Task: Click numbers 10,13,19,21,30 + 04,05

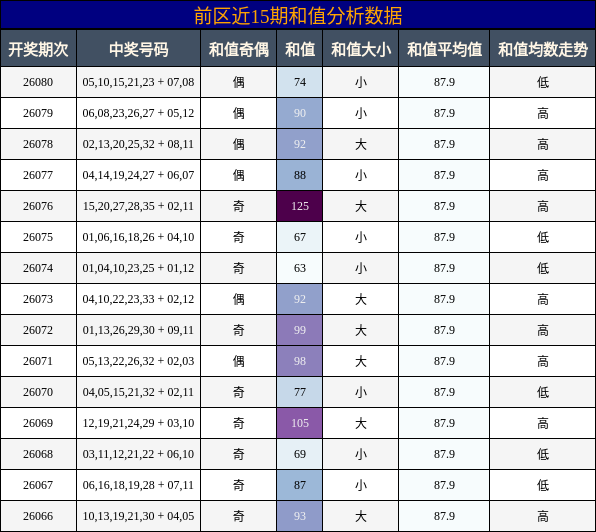Action: pyautogui.click(x=138, y=516)
